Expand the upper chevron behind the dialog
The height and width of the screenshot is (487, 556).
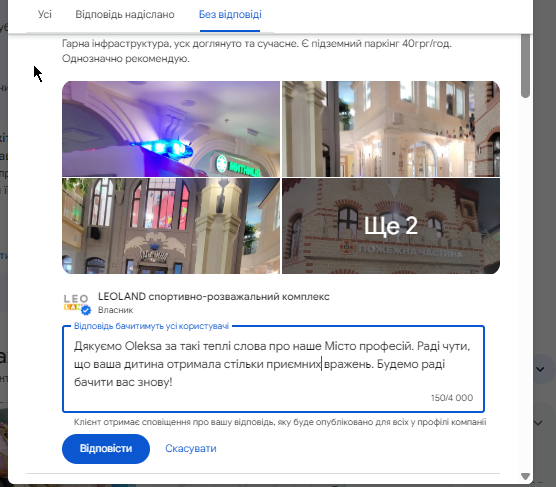[540, 369]
